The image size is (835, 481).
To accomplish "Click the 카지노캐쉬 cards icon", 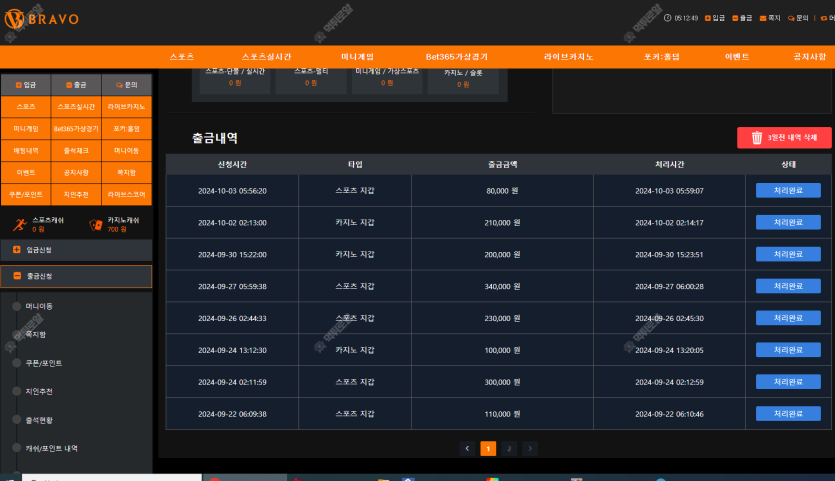I will (95, 224).
